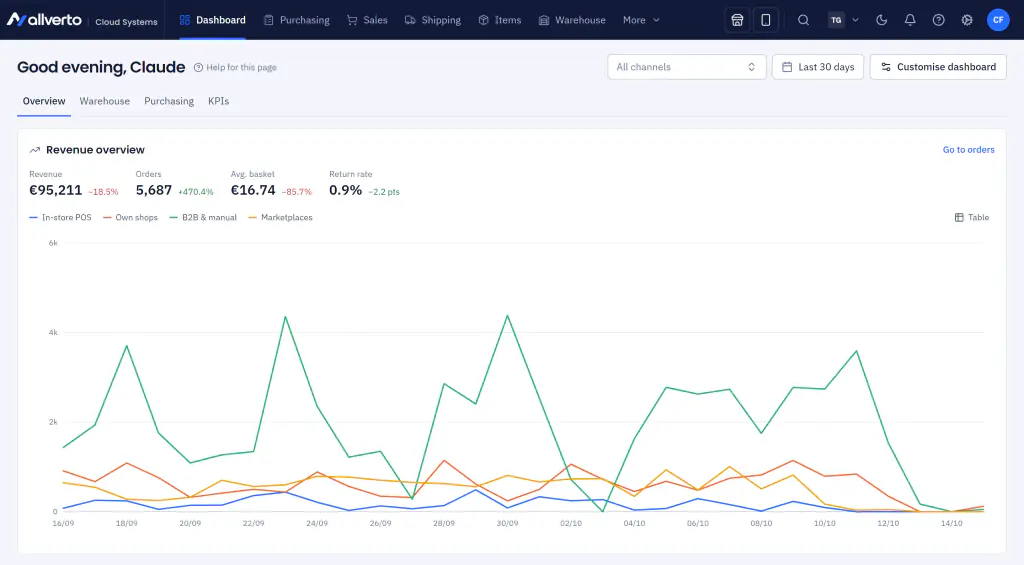This screenshot has height=565, width=1024.
Task: Click the TG tenant badge
Action: [836, 20]
